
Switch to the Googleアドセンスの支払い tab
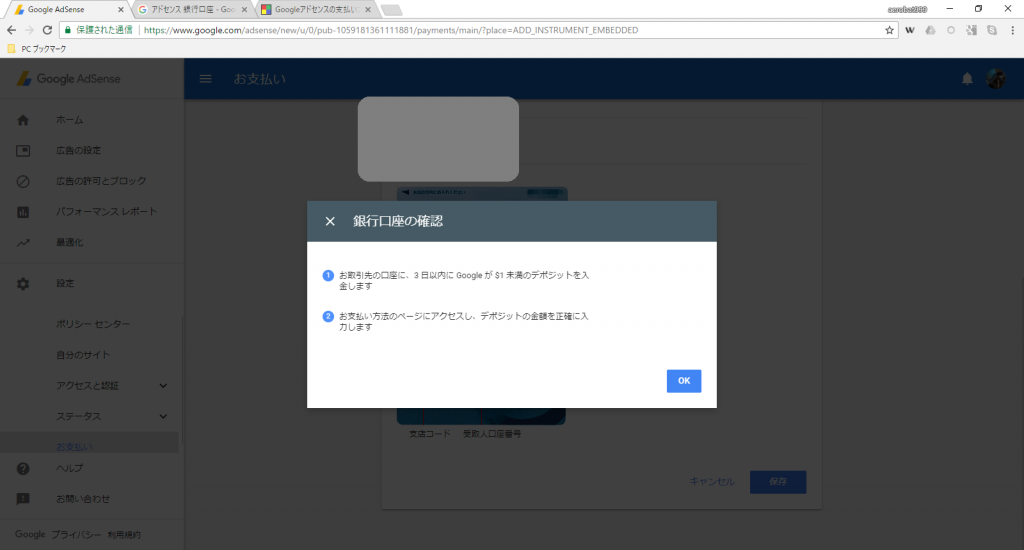(314, 9)
